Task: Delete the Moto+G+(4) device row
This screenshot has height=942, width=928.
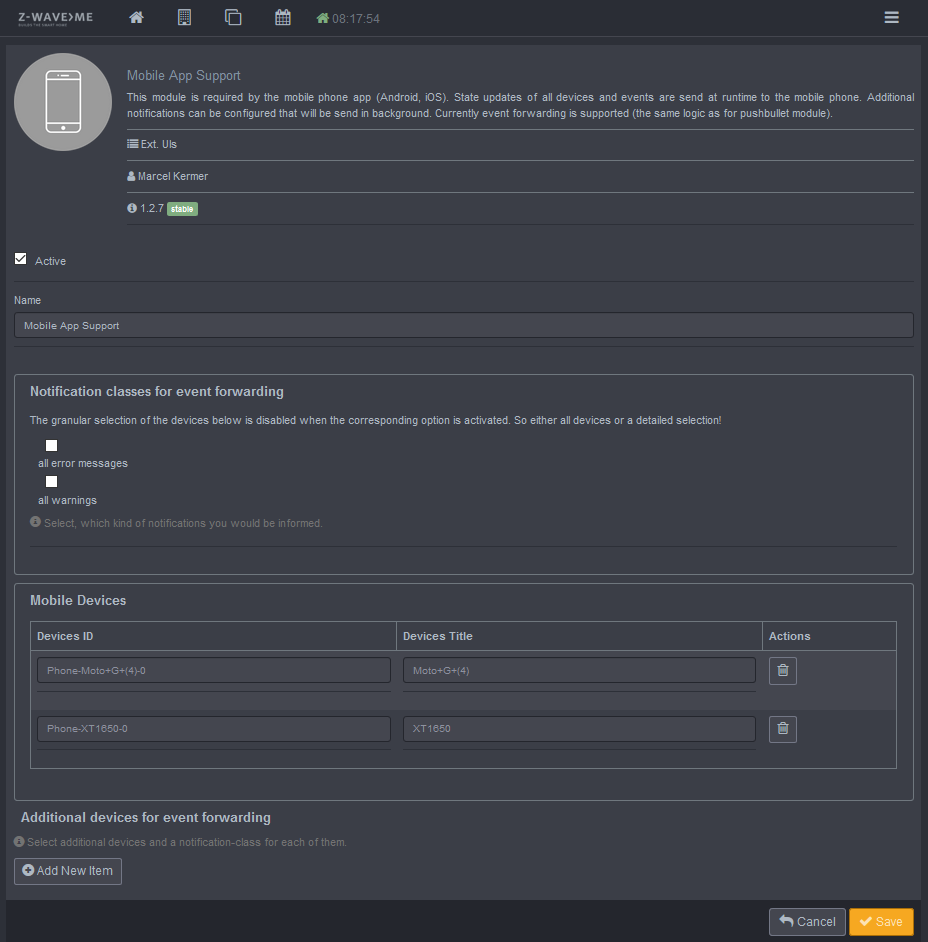Action: 783,670
